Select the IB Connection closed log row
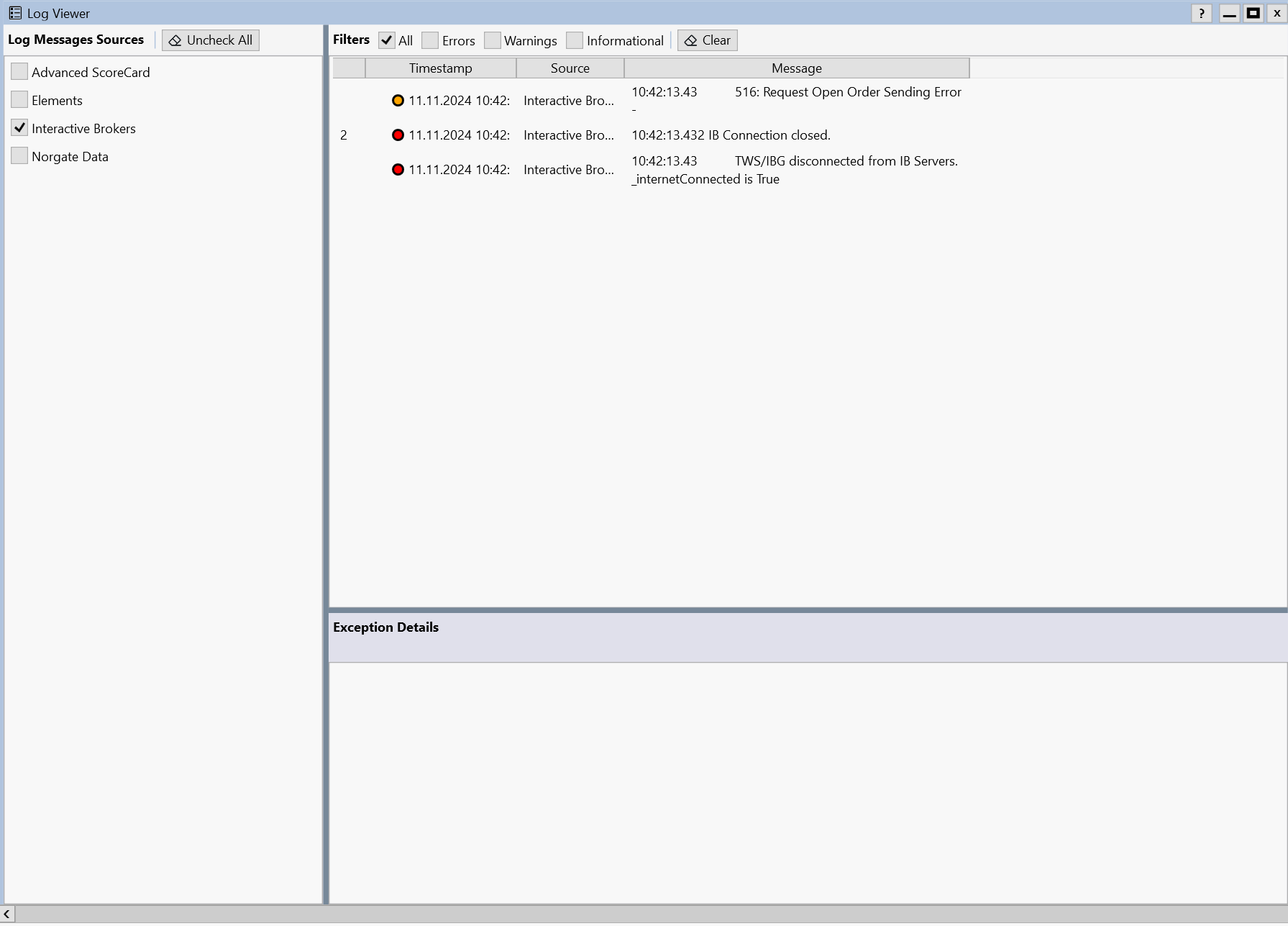 point(730,135)
